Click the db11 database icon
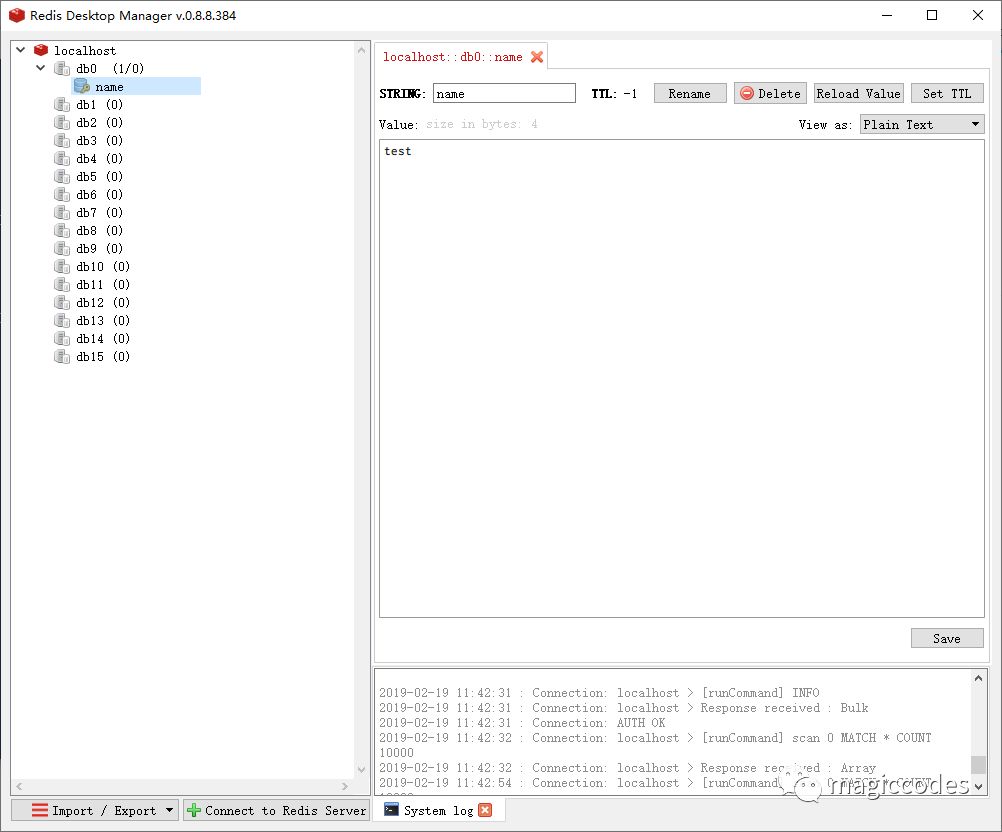Viewport: 1002px width, 832px height. coord(62,284)
